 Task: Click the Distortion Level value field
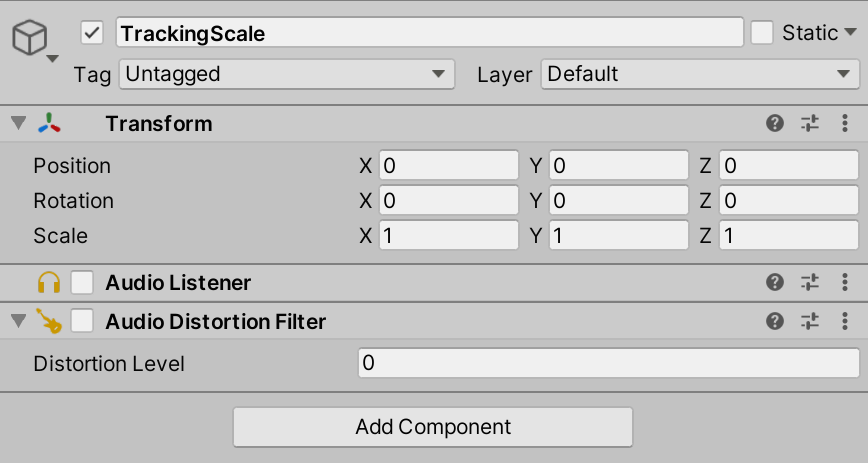click(608, 363)
